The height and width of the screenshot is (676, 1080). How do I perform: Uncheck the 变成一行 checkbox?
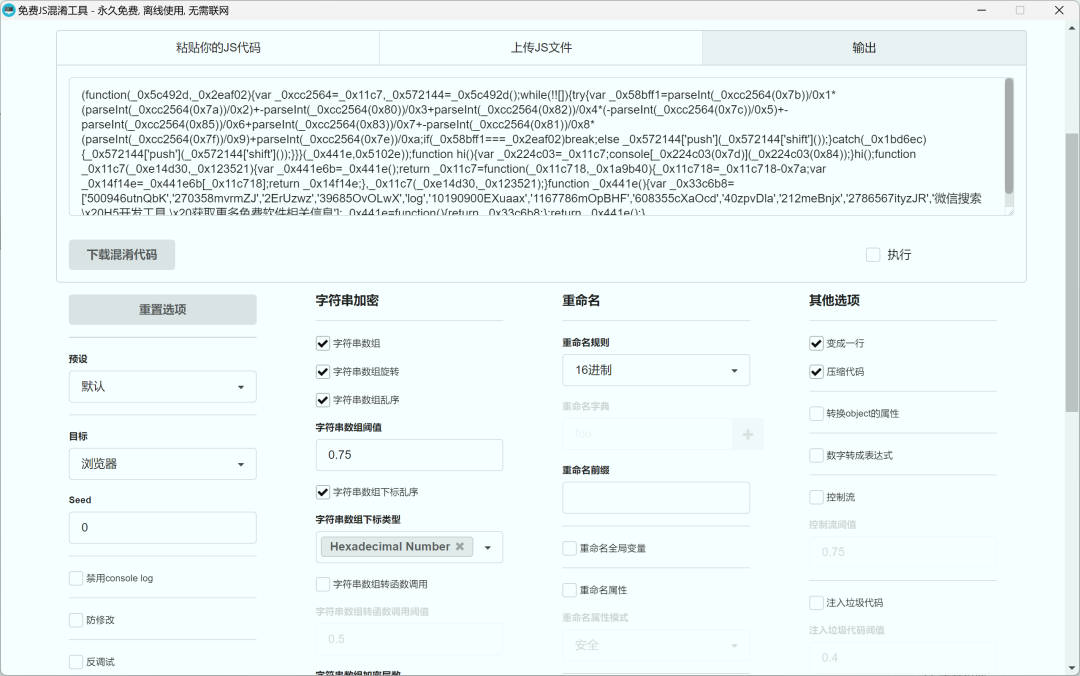coord(816,343)
